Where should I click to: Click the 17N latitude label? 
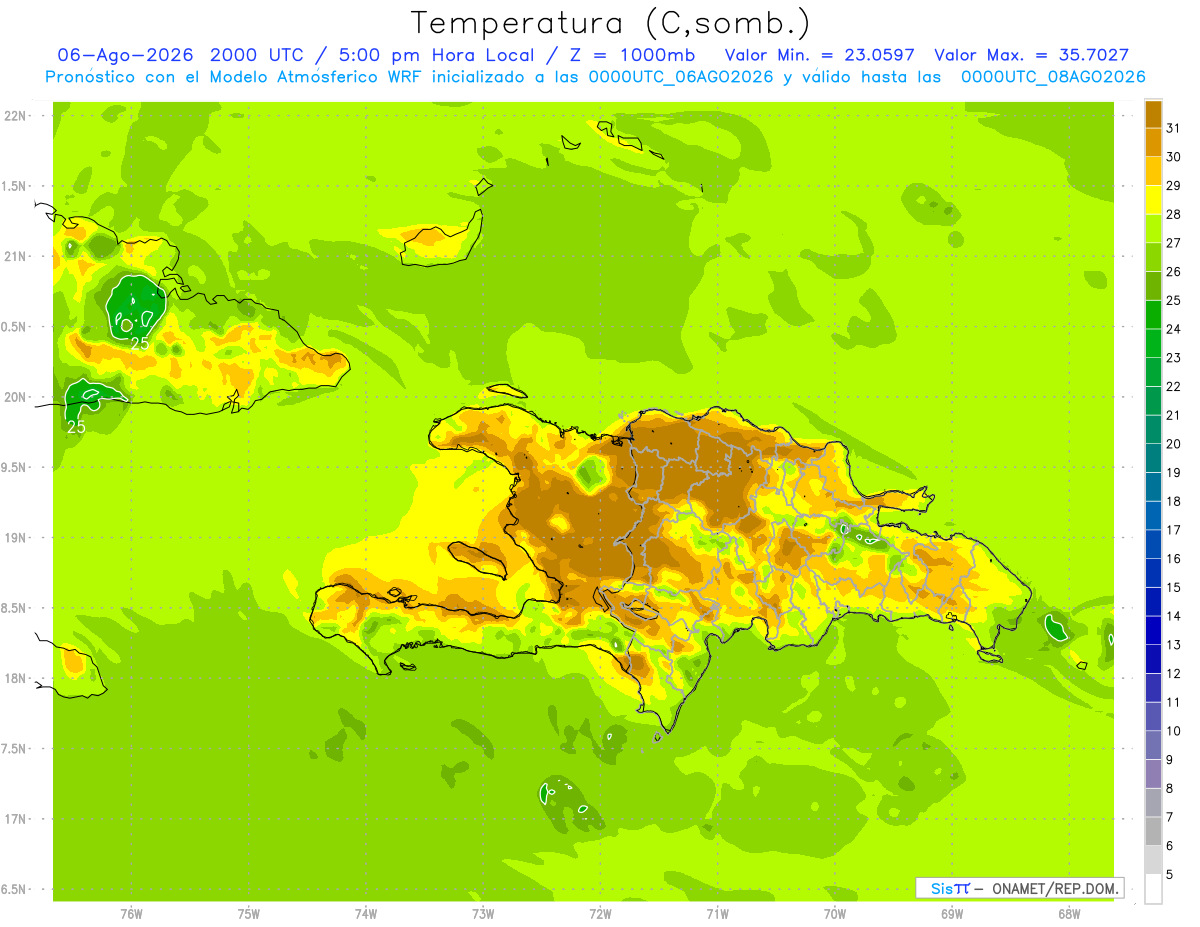pyautogui.click(x=15, y=819)
